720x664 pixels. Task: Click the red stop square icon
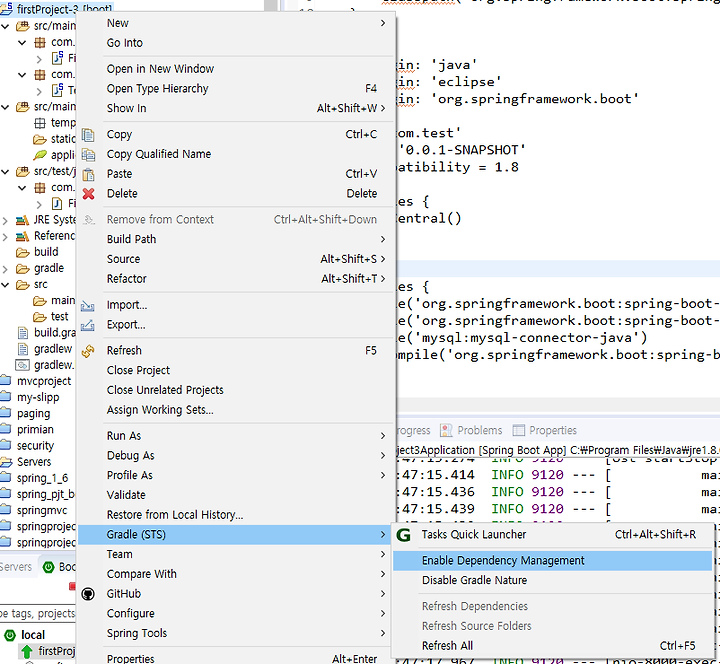(72, 586)
